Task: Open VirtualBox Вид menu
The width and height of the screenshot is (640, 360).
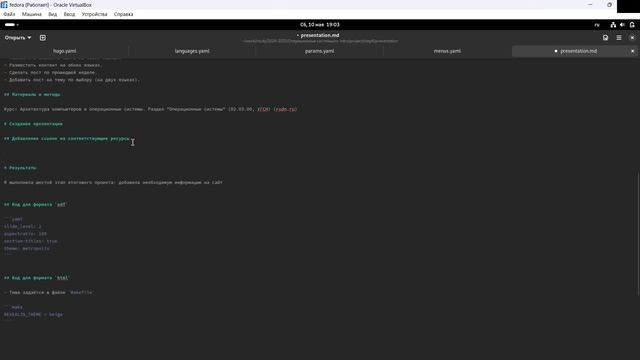Action: (53, 14)
